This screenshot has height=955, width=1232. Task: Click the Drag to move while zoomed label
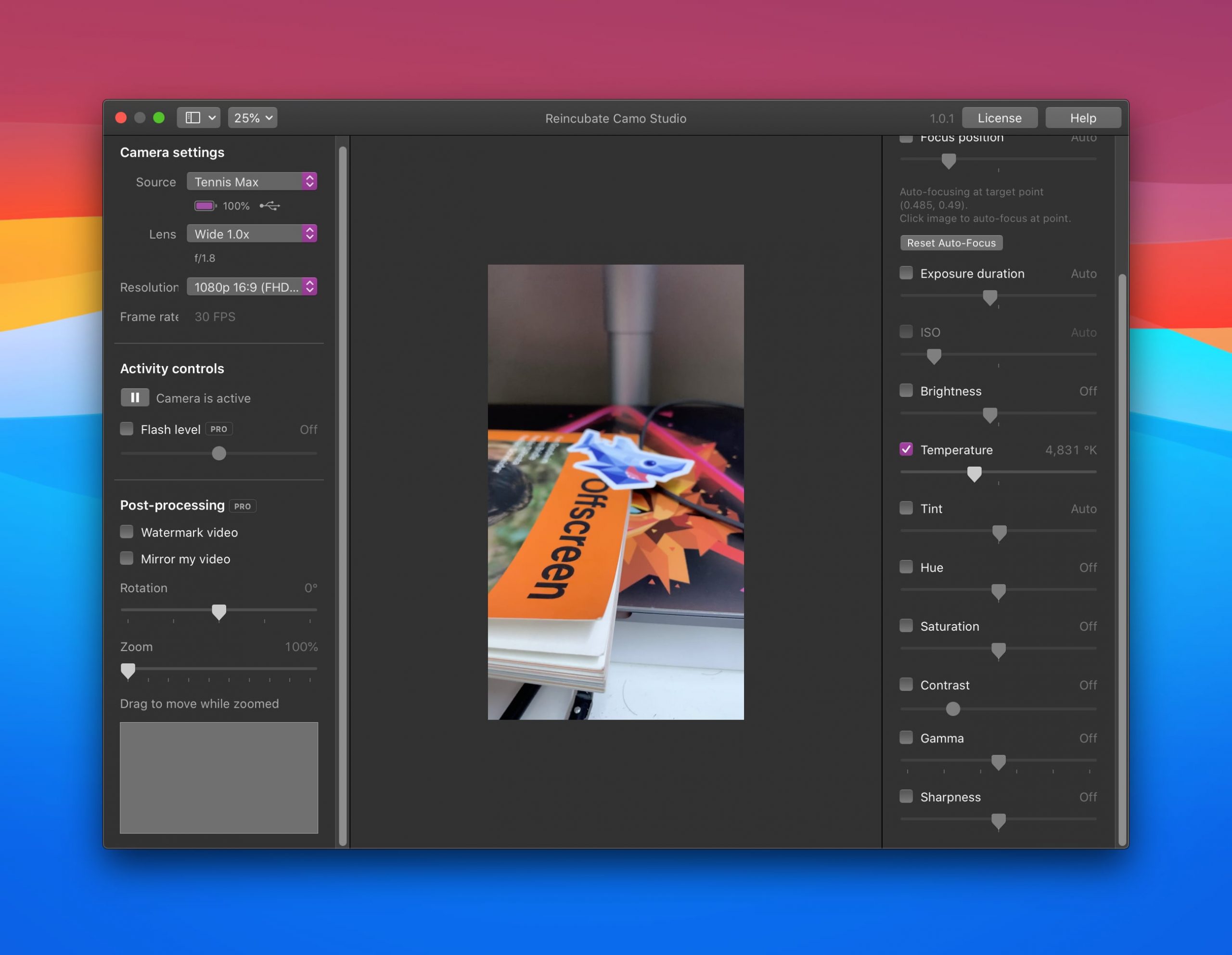(x=199, y=703)
